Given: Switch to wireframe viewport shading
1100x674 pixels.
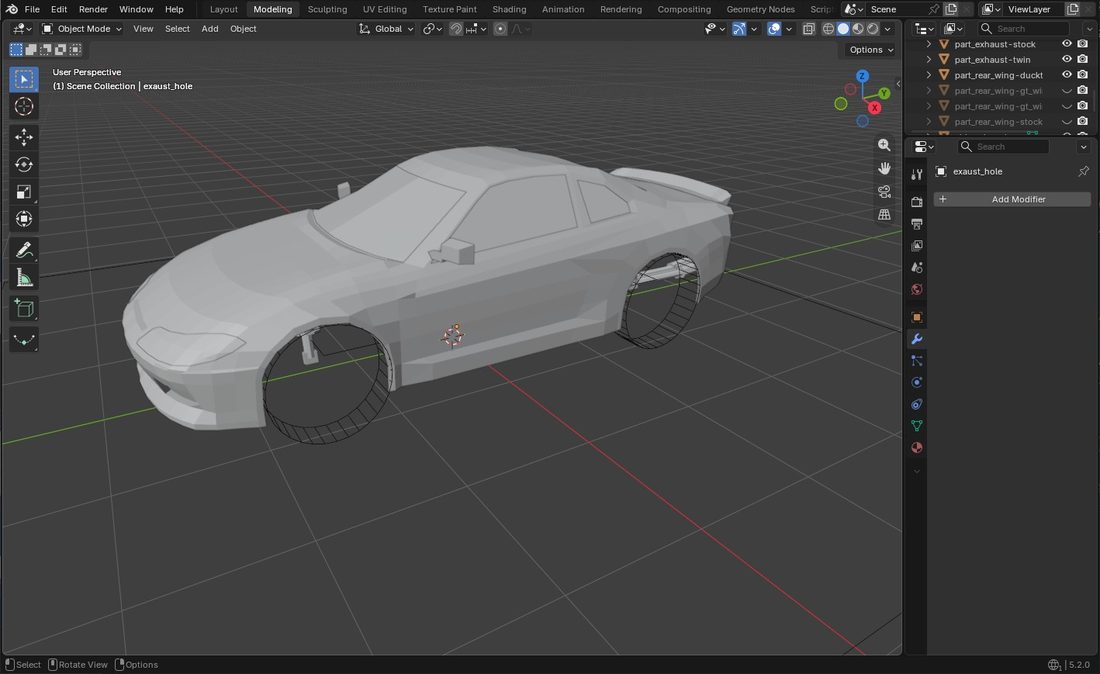Looking at the screenshot, I should (x=829, y=29).
